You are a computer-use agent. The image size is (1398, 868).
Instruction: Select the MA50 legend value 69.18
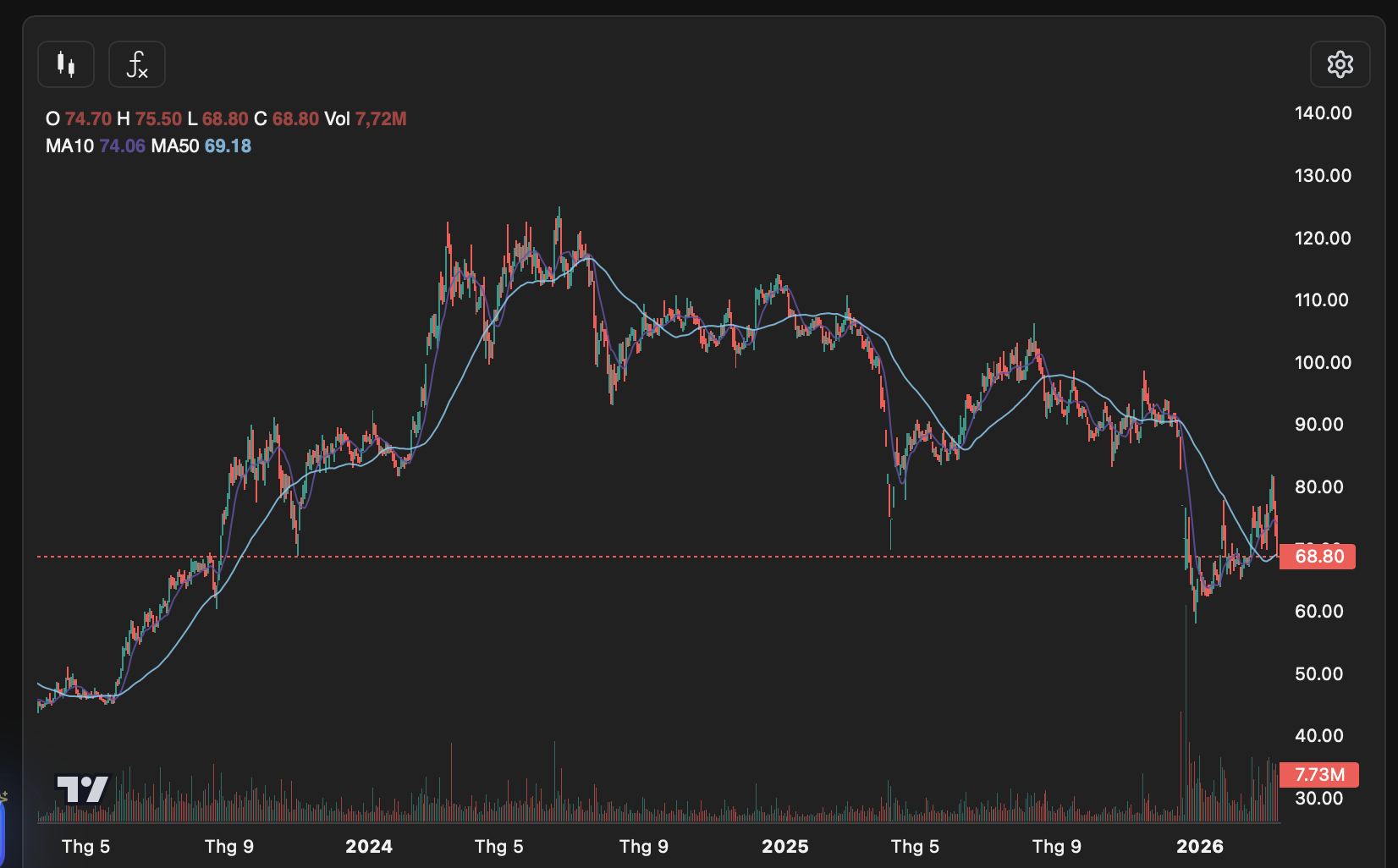coord(228,146)
